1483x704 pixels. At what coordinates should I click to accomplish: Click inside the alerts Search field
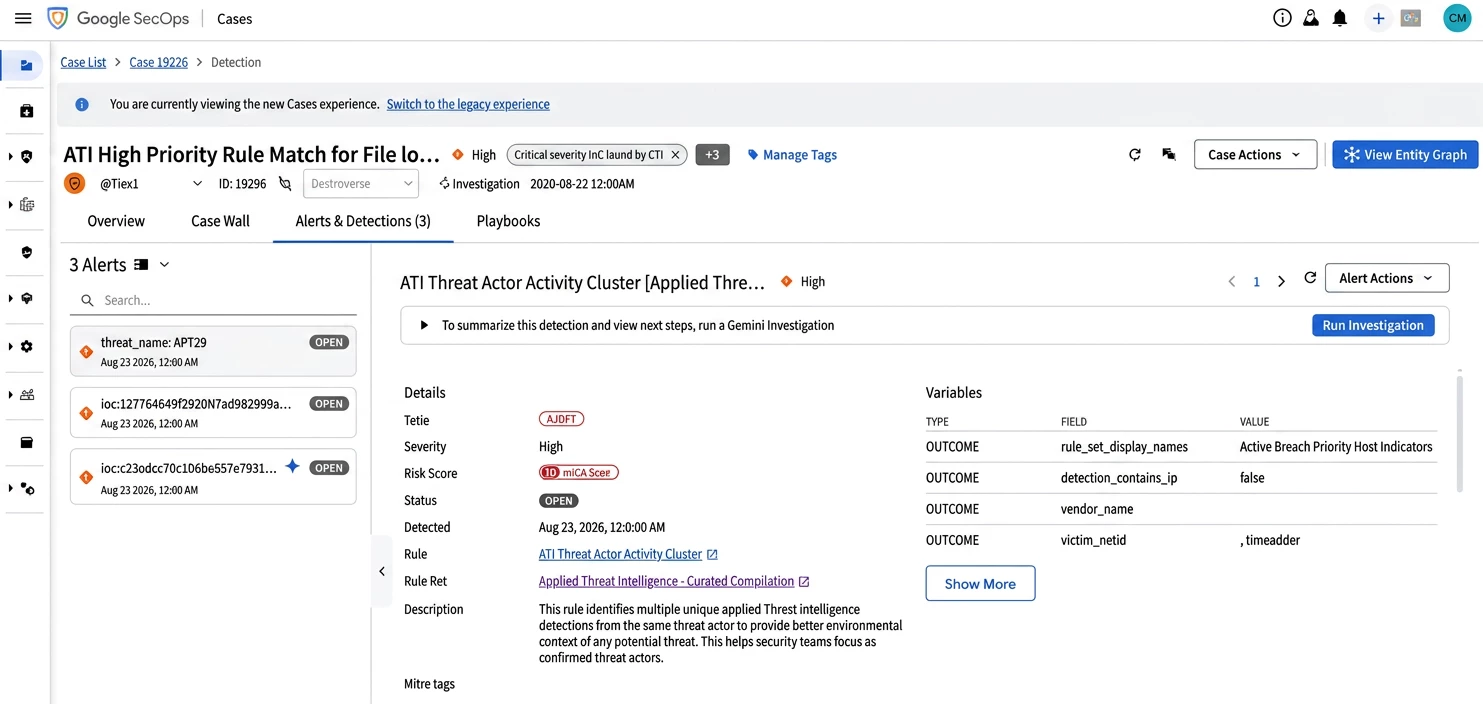(x=213, y=300)
